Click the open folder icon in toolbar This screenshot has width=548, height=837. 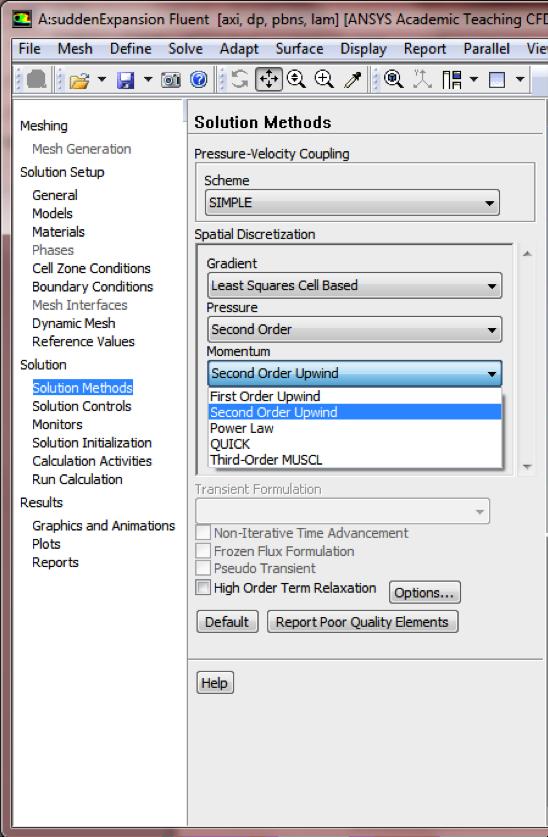79,80
